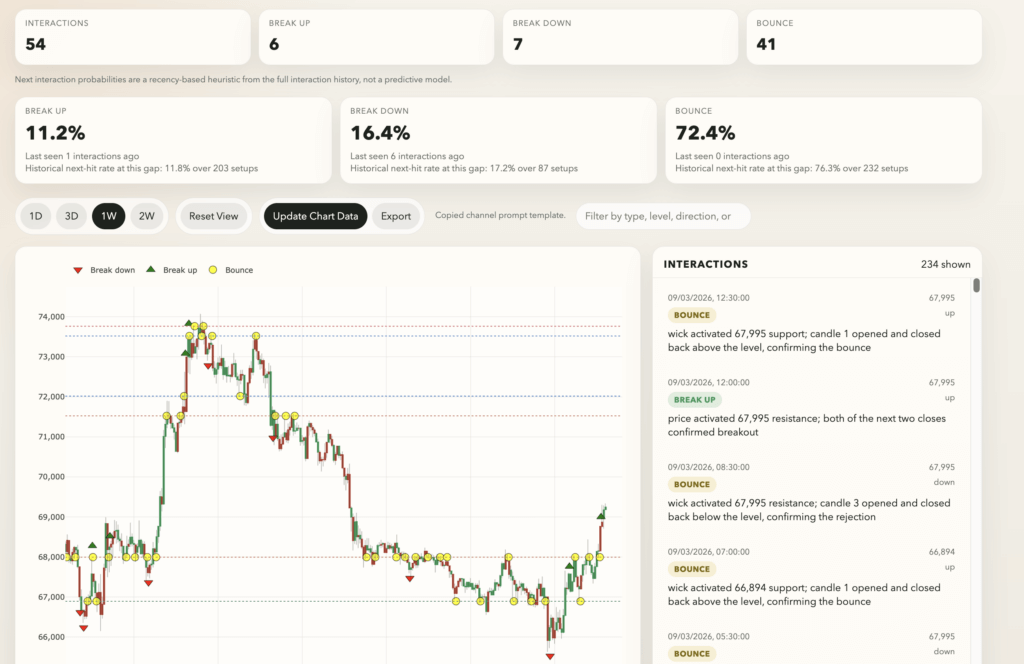The image size is (1024, 664).
Task: Click break down marker below the chart's lowest candle
Action: 550,656
